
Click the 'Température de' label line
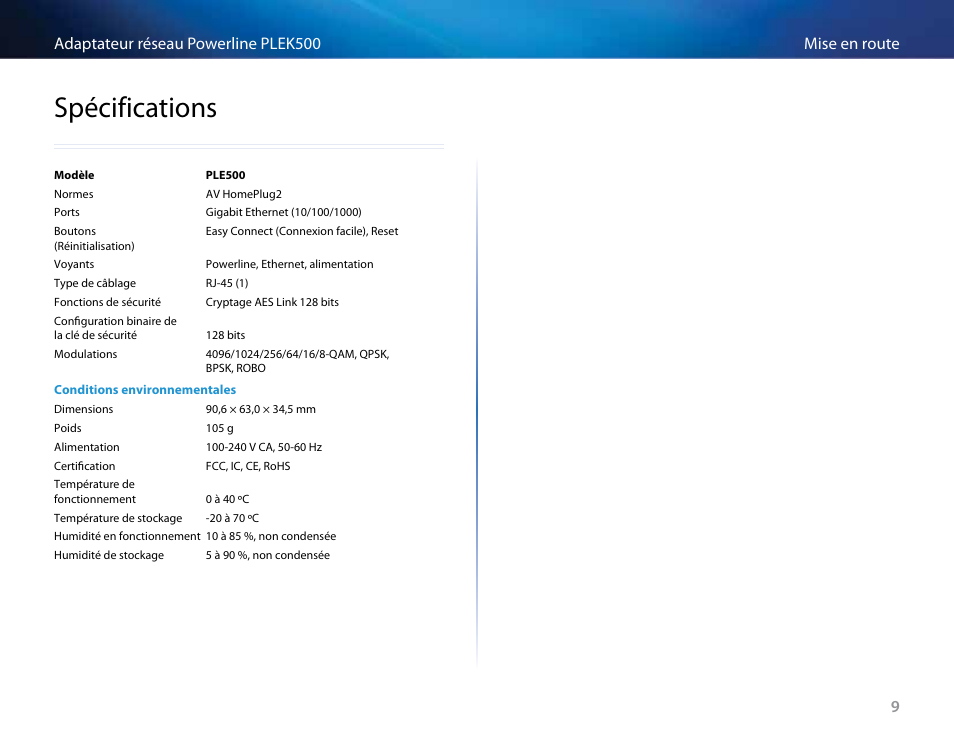(x=94, y=484)
